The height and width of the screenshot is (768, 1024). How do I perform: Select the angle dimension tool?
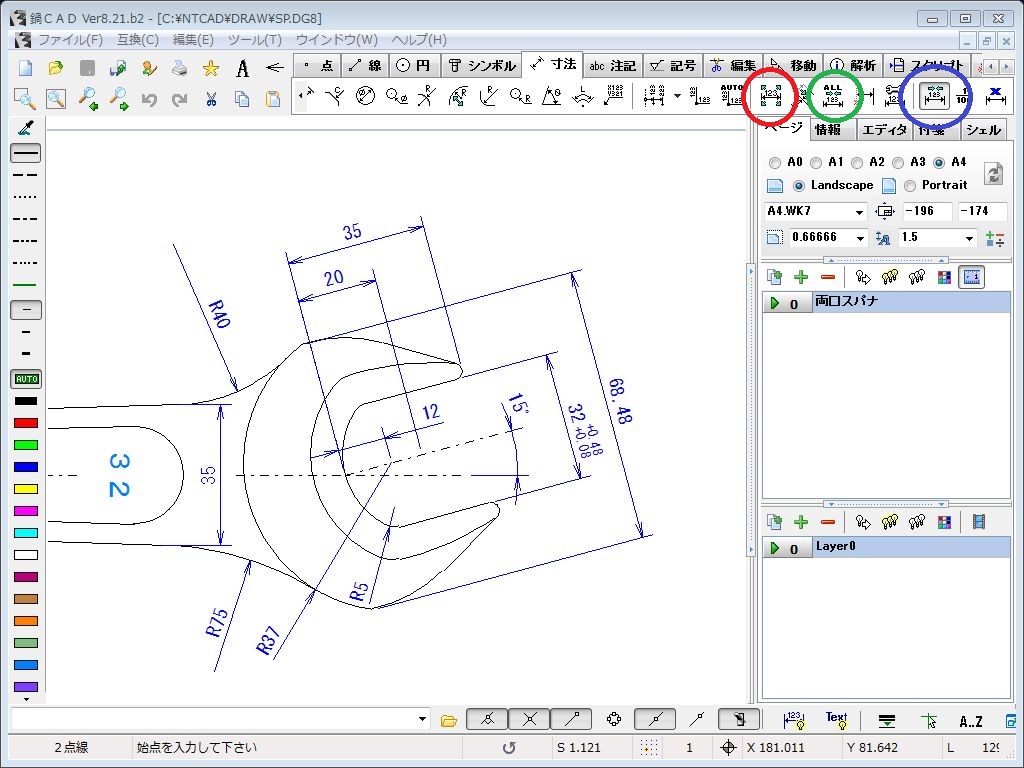pyautogui.click(x=552, y=97)
